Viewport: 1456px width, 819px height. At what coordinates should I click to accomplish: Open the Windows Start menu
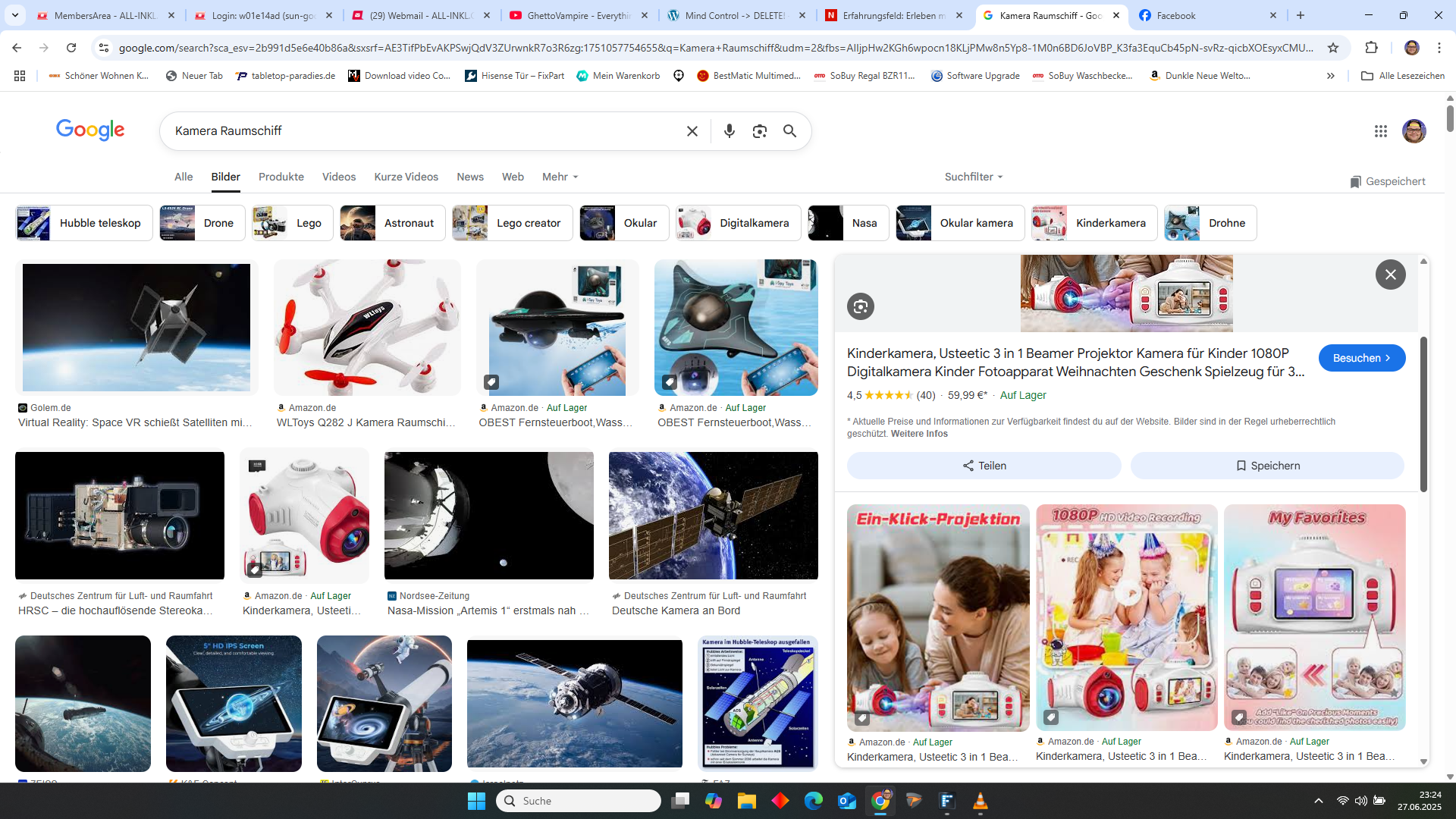click(476, 801)
